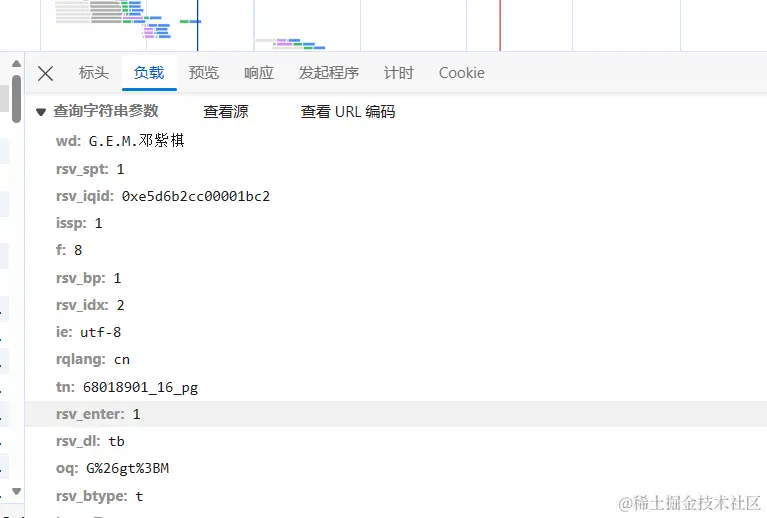Select the rsv_spt parameter row
Image resolution: width=767 pixels, height=518 pixels.
click(396, 169)
